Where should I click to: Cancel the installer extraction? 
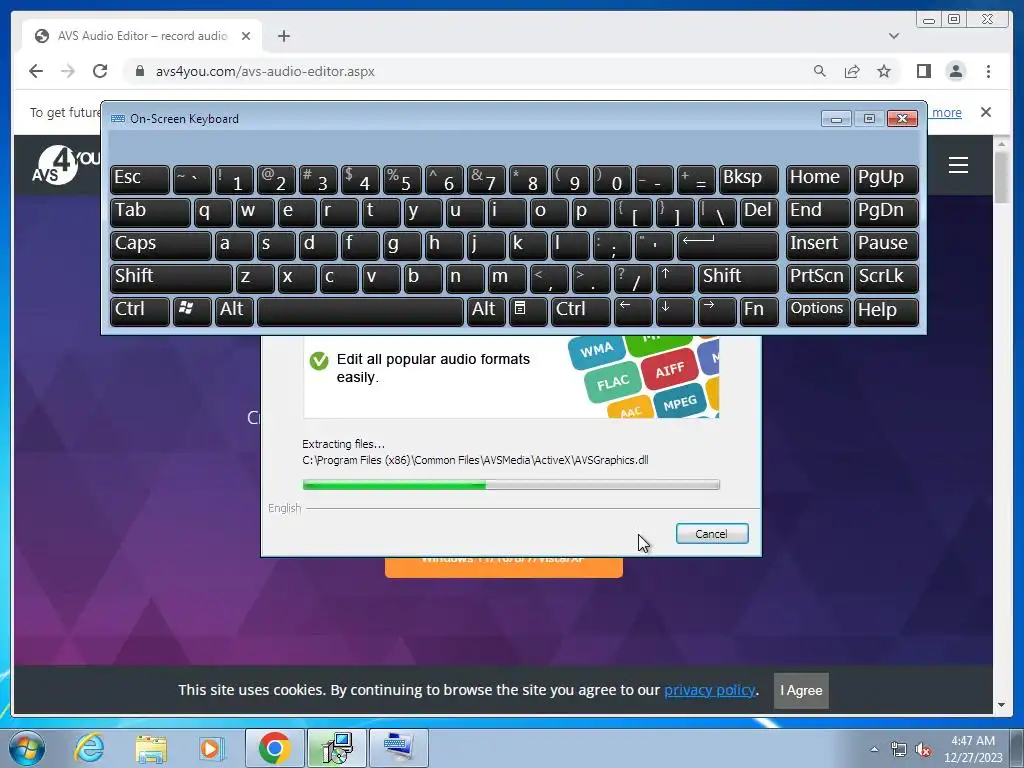[x=712, y=534]
